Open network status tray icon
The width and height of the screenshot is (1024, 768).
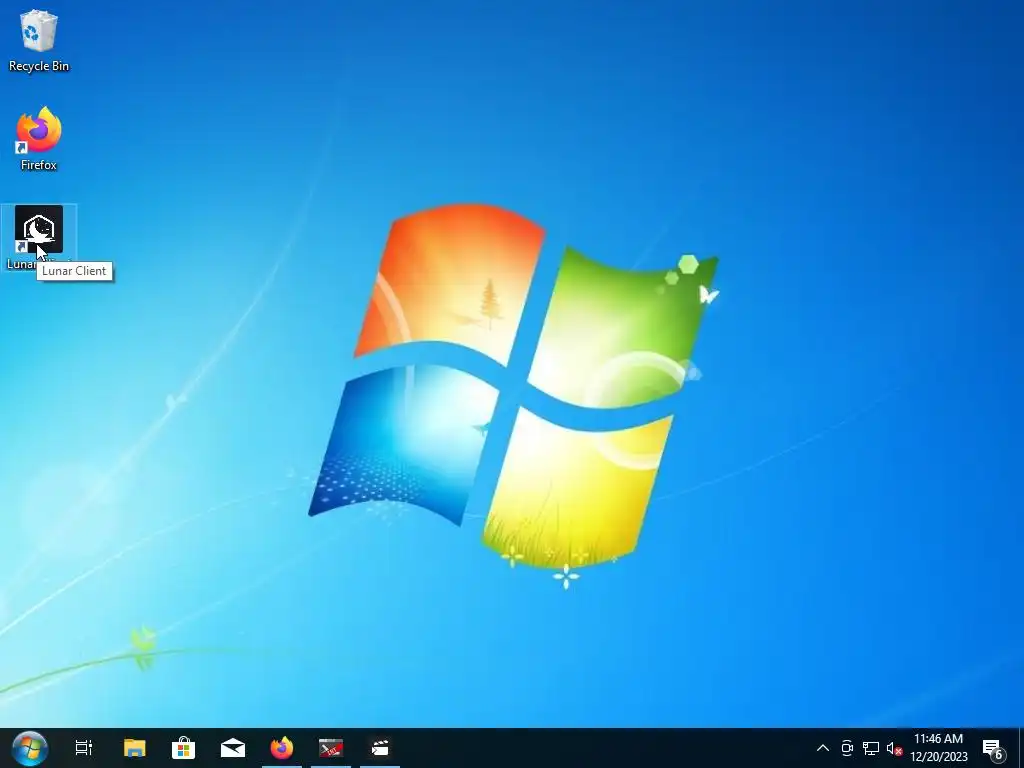[871, 748]
